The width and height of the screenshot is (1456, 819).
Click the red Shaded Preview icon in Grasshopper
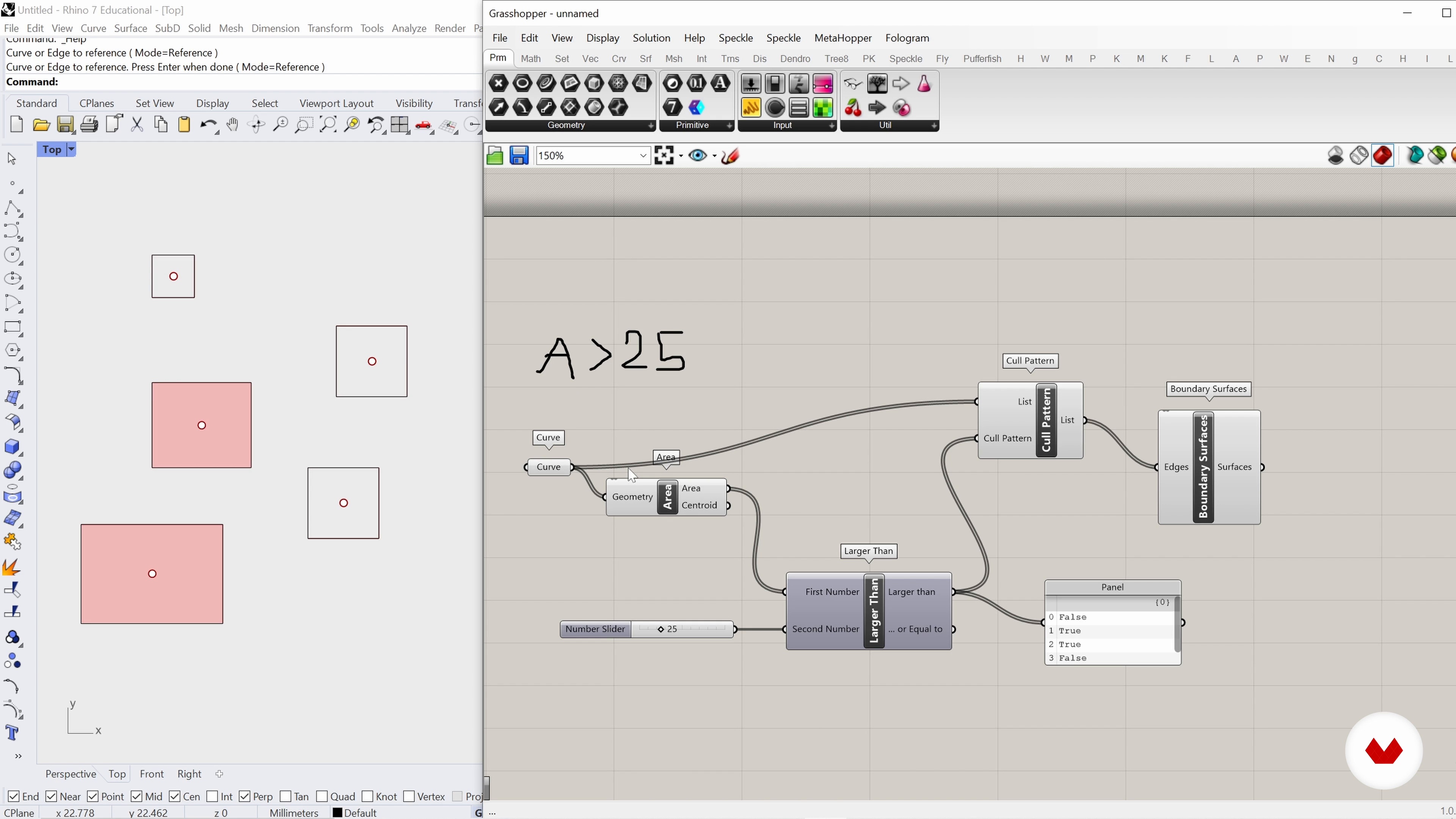1382,155
